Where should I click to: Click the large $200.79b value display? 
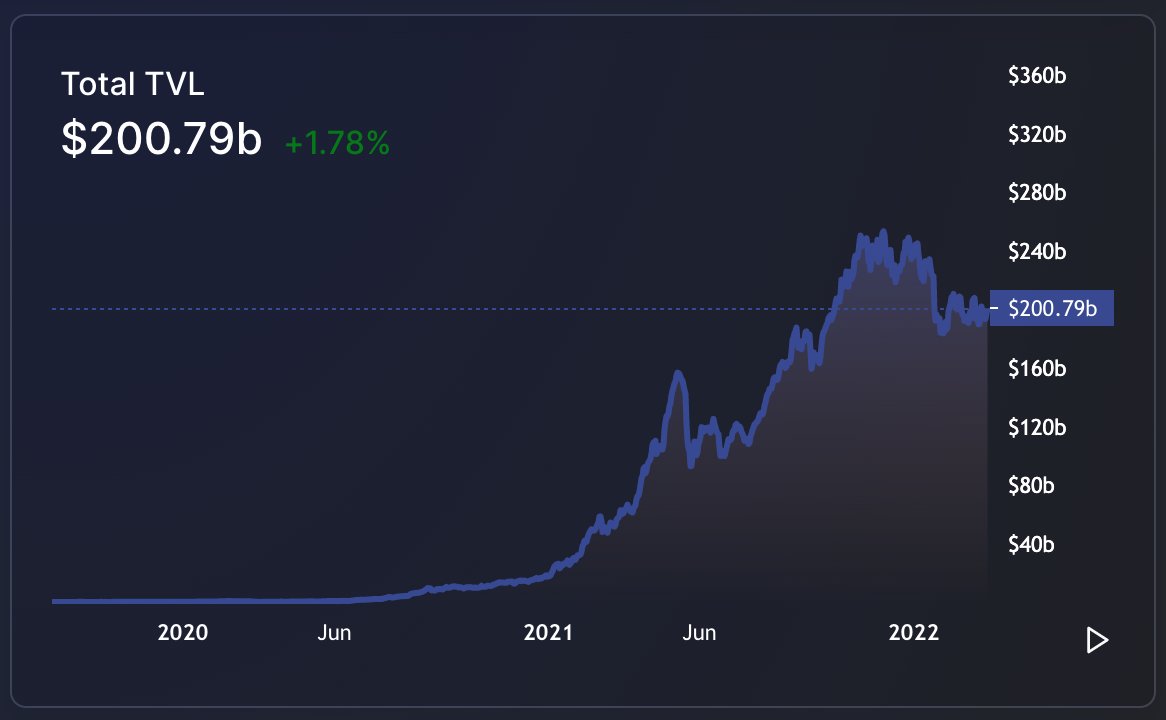[162, 139]
